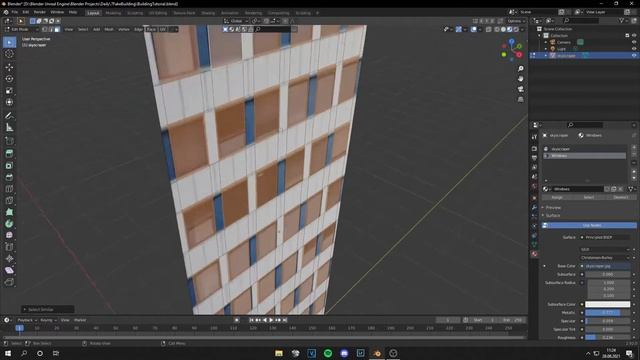This screenshot has width=640, height=360.
Task: Toggle camera view from viewport gizmo
Action: tap(520, 89)
